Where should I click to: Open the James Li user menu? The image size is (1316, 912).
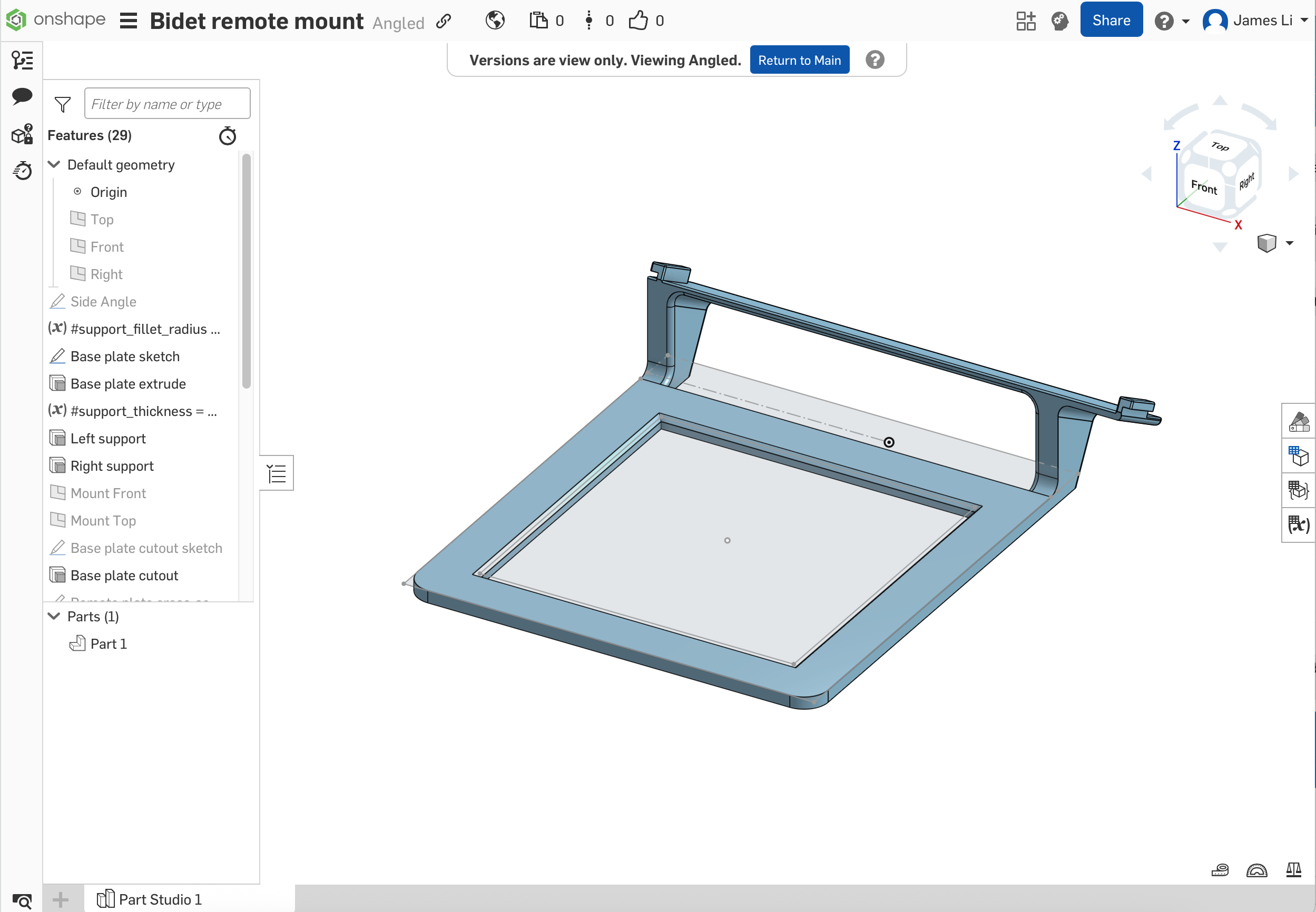tap(1255, 21)
